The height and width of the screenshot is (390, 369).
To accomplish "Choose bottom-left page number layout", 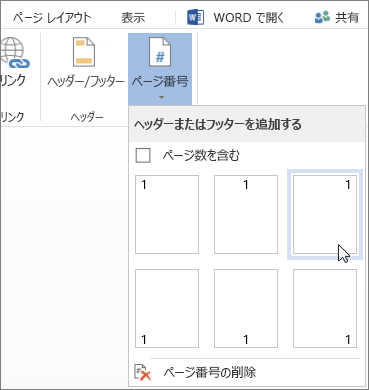I will 167,308.
